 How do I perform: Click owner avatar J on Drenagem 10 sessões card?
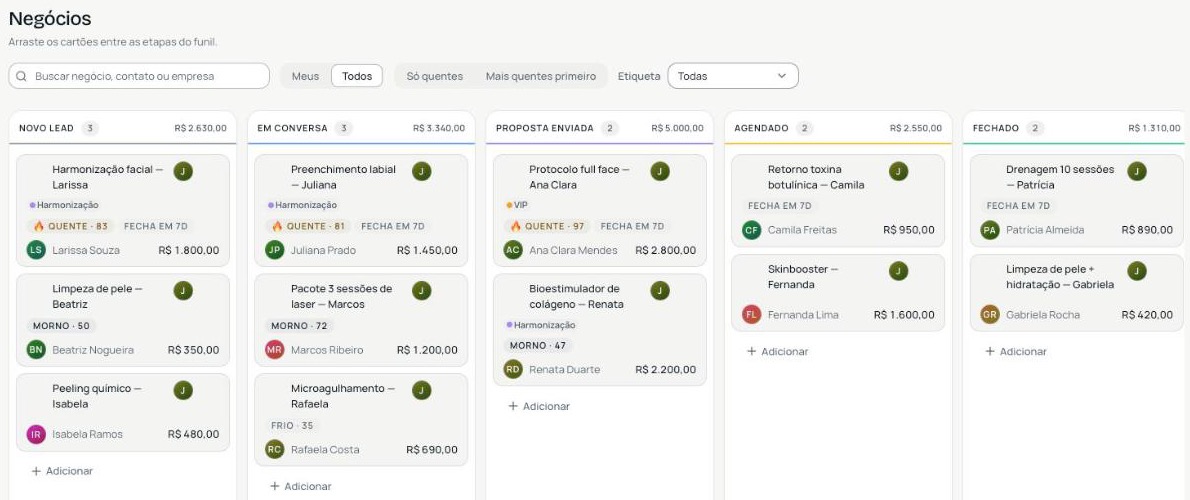(1137, 171)
